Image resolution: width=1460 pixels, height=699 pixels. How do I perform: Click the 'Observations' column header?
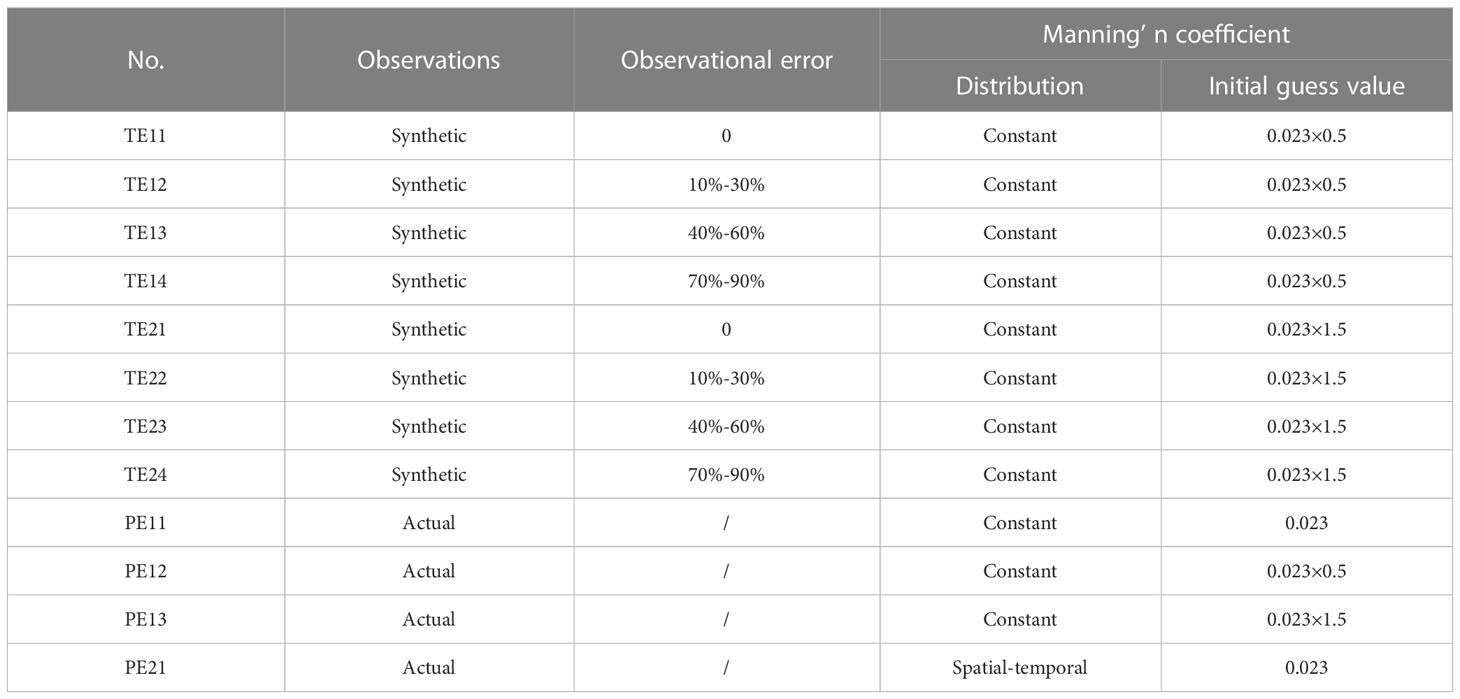(429, 60)
